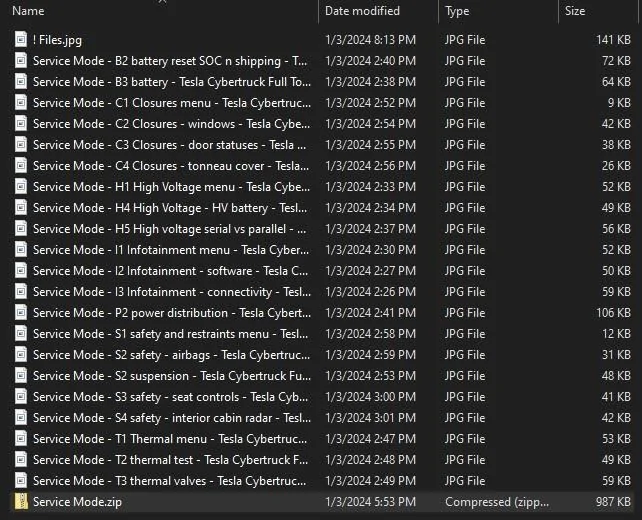Screen dimensions: 642x520
Task: Select the S1 safety and restraints menu file
Action: coord(170,334)
